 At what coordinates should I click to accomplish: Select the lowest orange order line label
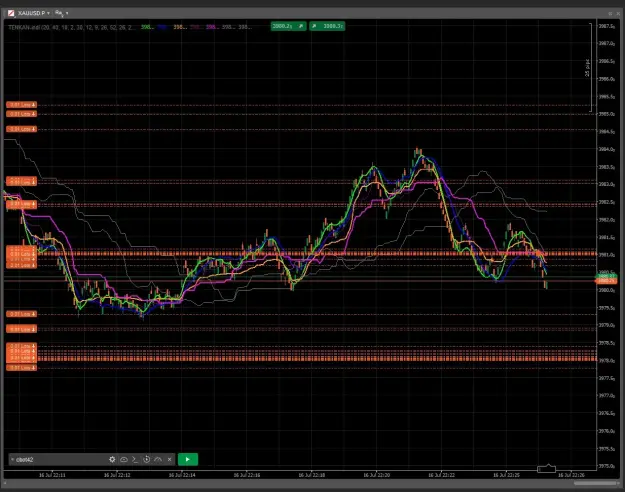pyautogui.click(x=22, y=368)
